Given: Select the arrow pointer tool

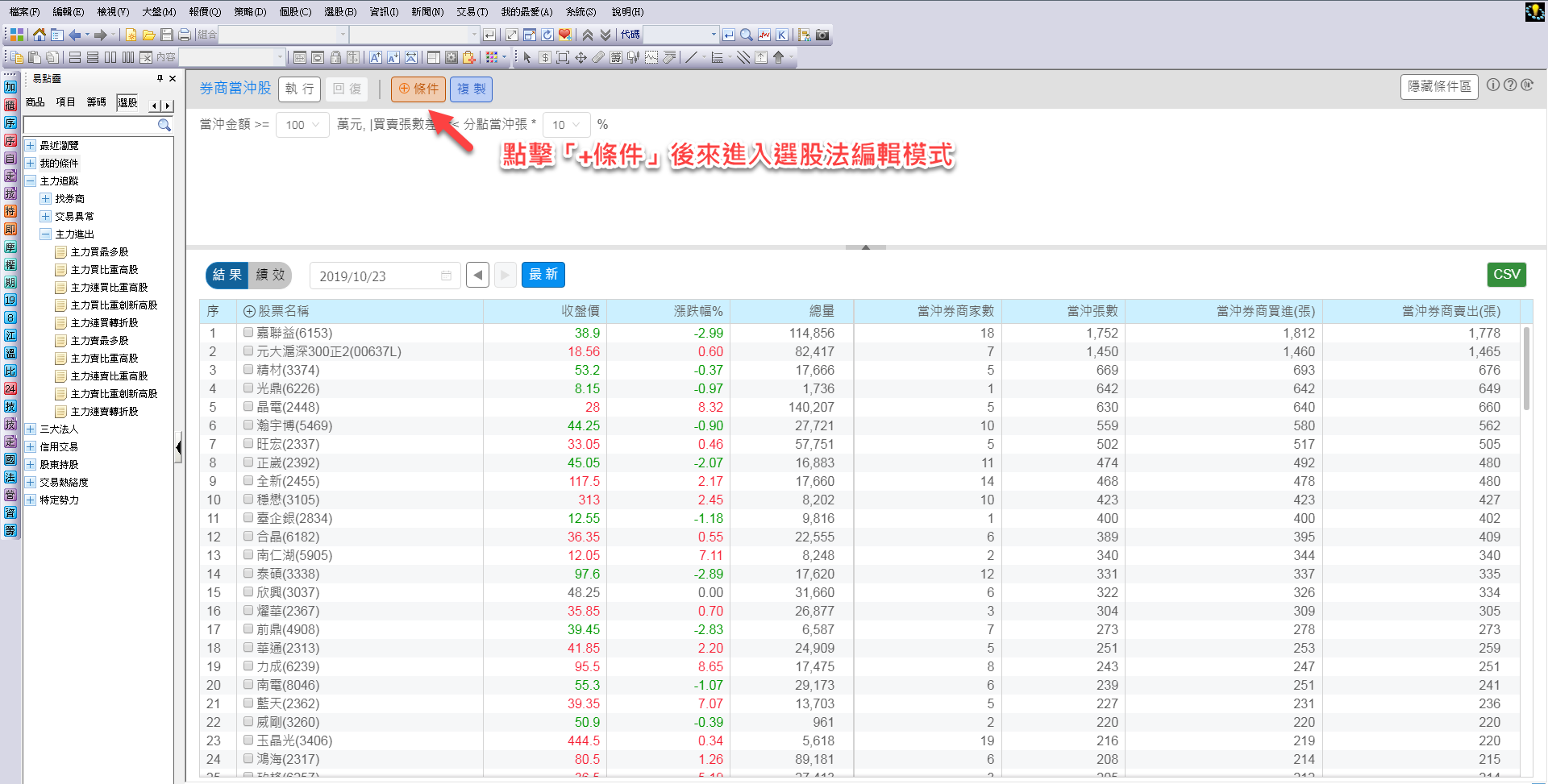Looking at the screenshot, I should point(527,57).
